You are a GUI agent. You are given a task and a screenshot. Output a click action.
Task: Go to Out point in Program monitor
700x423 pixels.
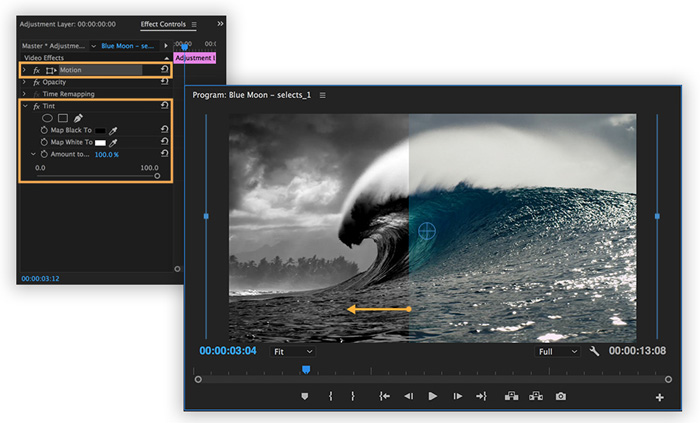point(481,396)
